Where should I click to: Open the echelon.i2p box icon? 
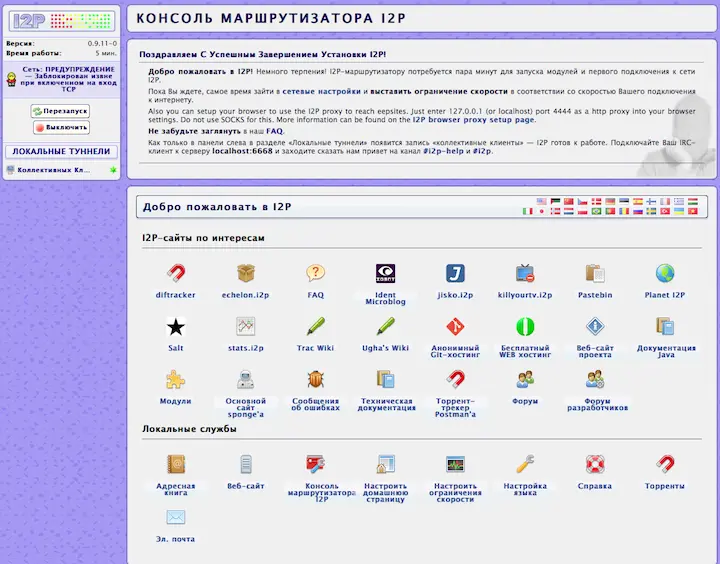(246, 273)
